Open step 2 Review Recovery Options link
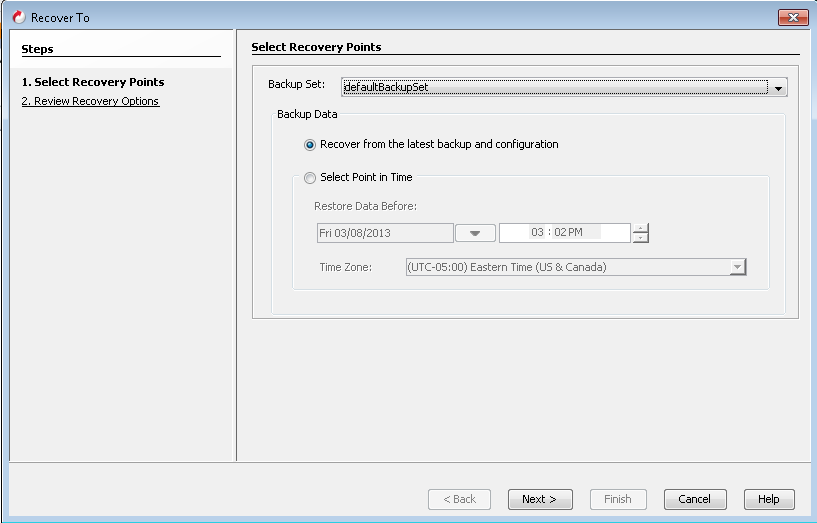The height and width of the screenshot is (523, 817). point(90,101)
